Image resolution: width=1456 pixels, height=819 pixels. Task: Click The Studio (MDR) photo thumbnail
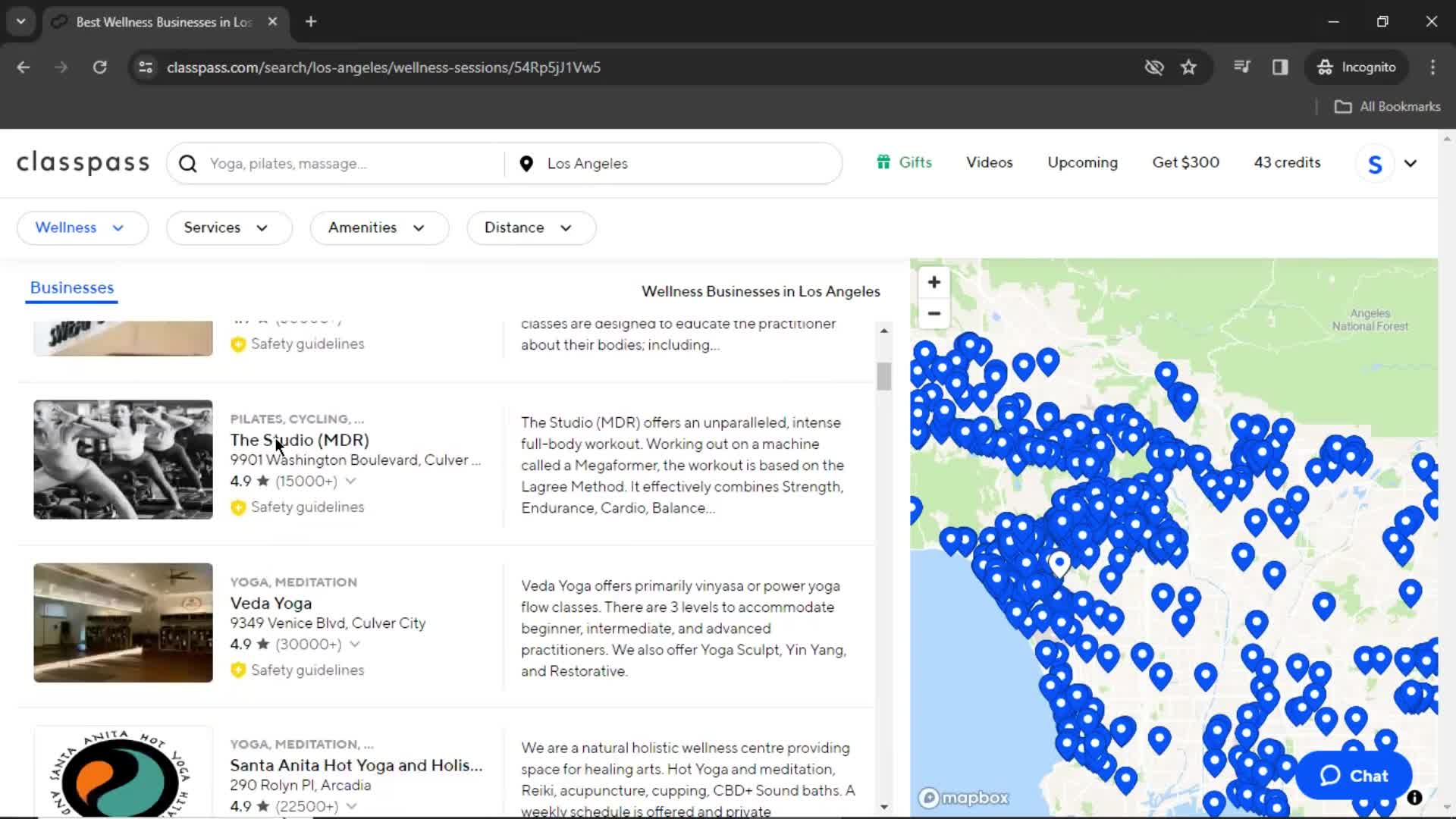123,460
